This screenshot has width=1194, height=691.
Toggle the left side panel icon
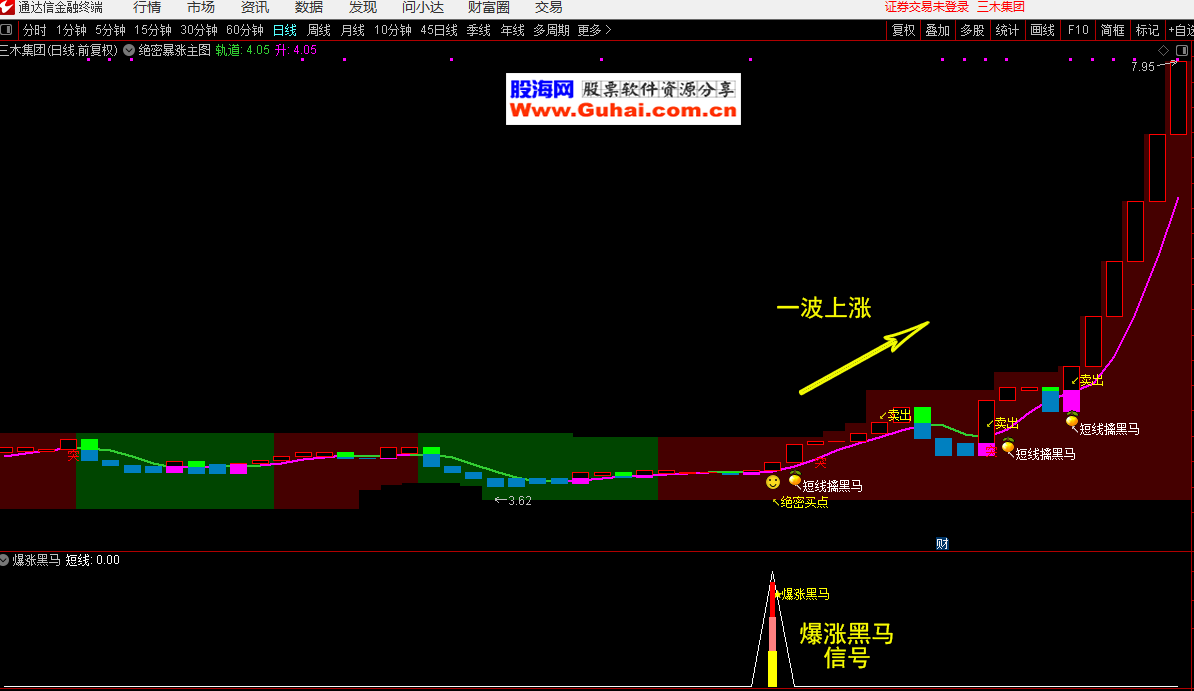6,30
